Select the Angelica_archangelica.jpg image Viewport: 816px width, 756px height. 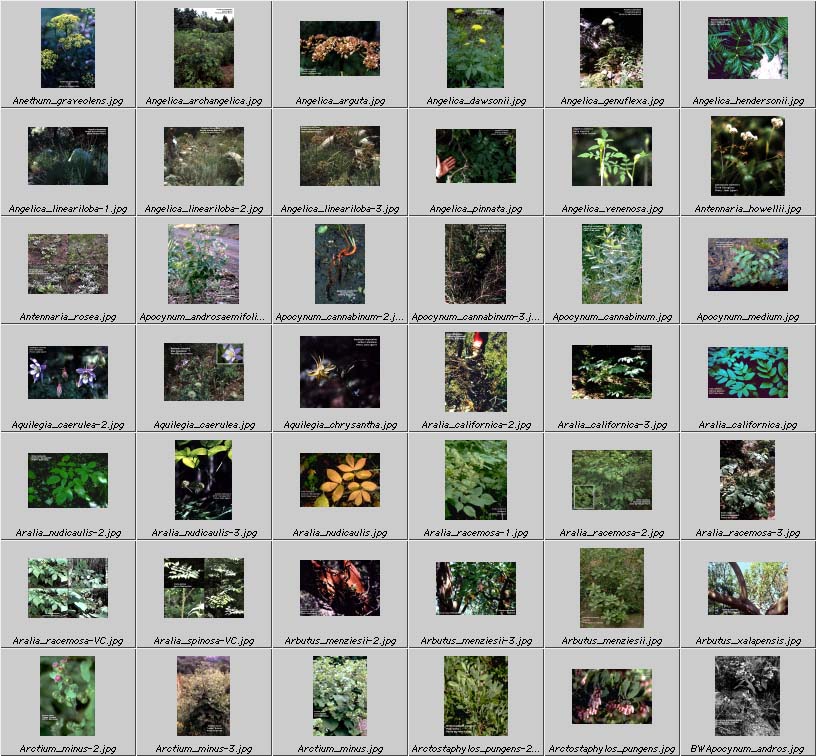tap(203, 48)
